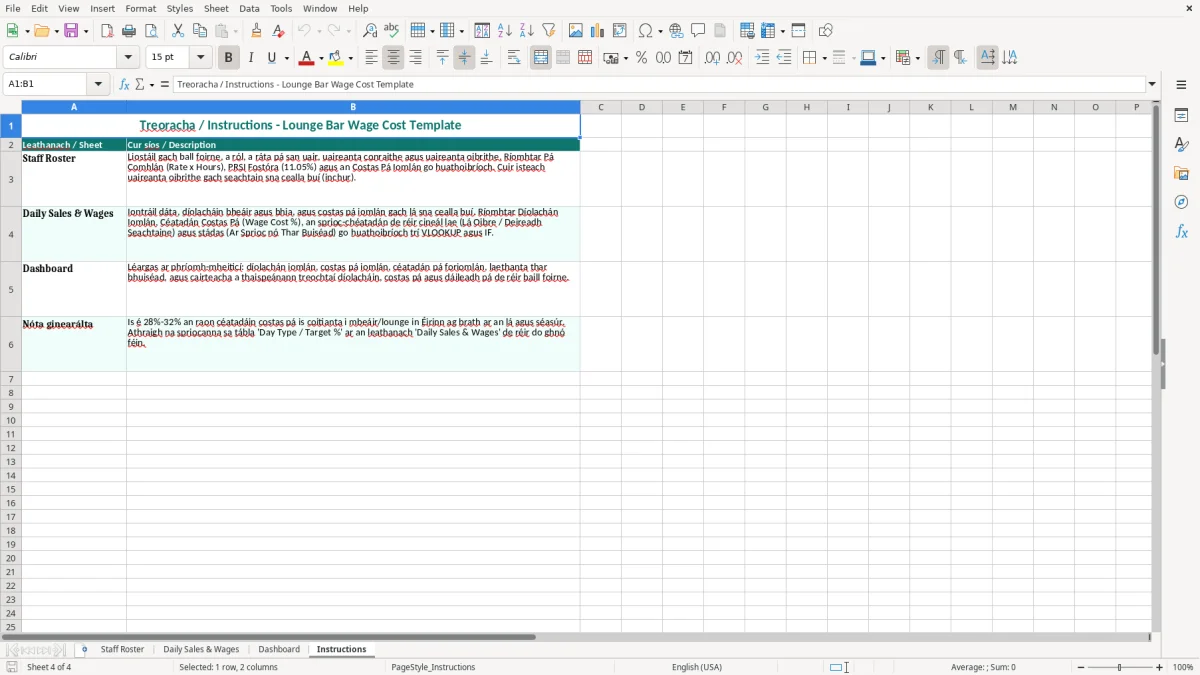The width and height of the screenshot is (1200, 675).
Task: Open sidebar Navigator compass icon
Action: (x=1181, y=202)
